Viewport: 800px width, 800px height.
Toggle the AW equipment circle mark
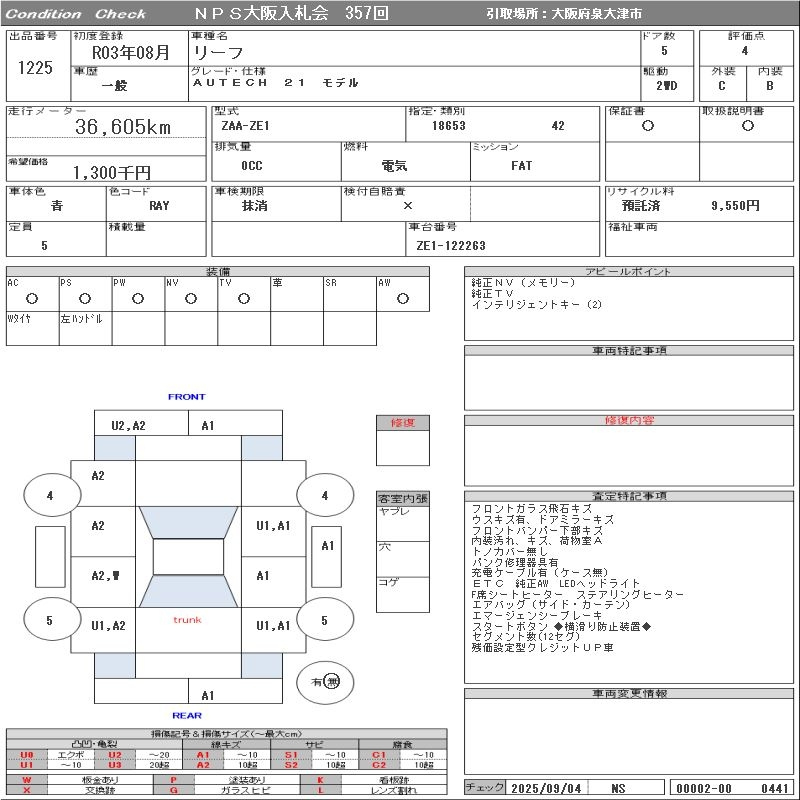click(x=402, y=298)
